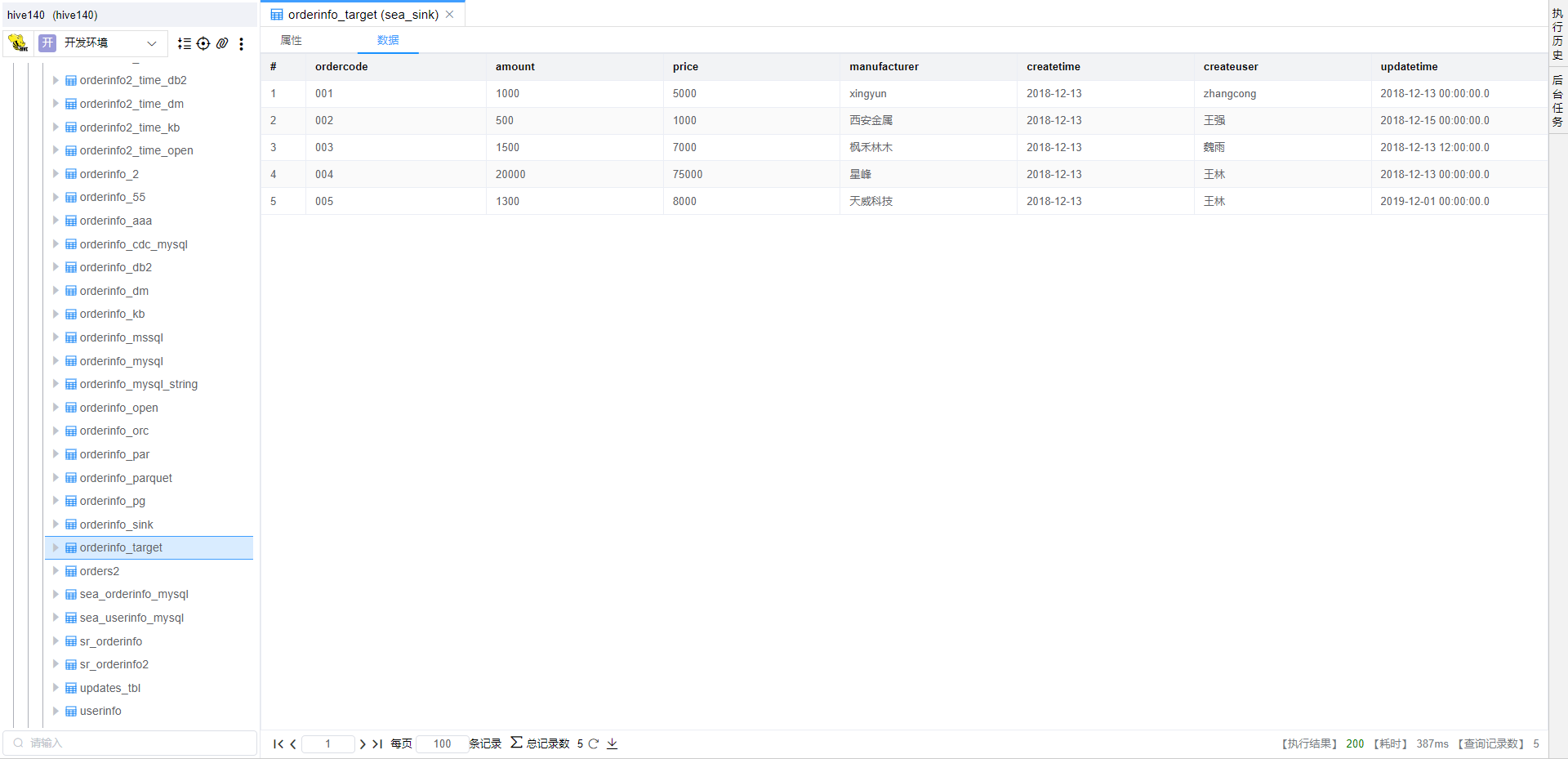
Task: Open the 执行历史 side panel
Action: pos(1557,34)
